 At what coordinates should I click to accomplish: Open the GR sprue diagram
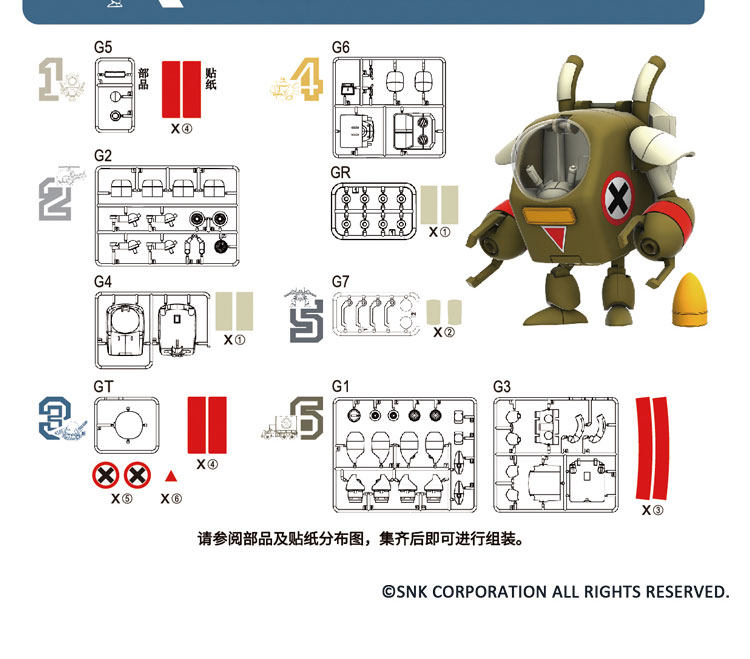[x=374, y=211]
